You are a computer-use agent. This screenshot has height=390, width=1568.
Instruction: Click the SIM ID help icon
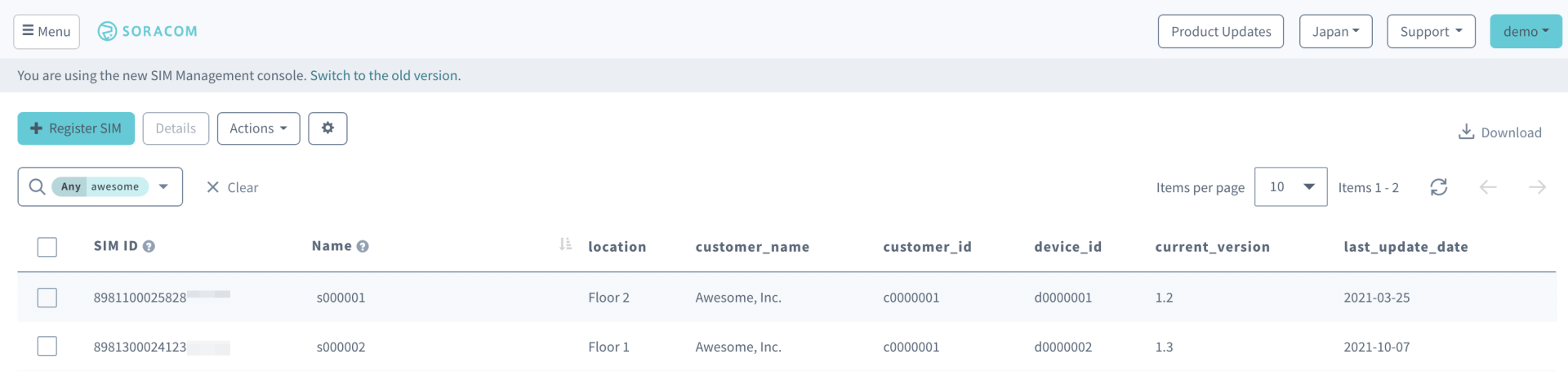(x=149, y=246)
